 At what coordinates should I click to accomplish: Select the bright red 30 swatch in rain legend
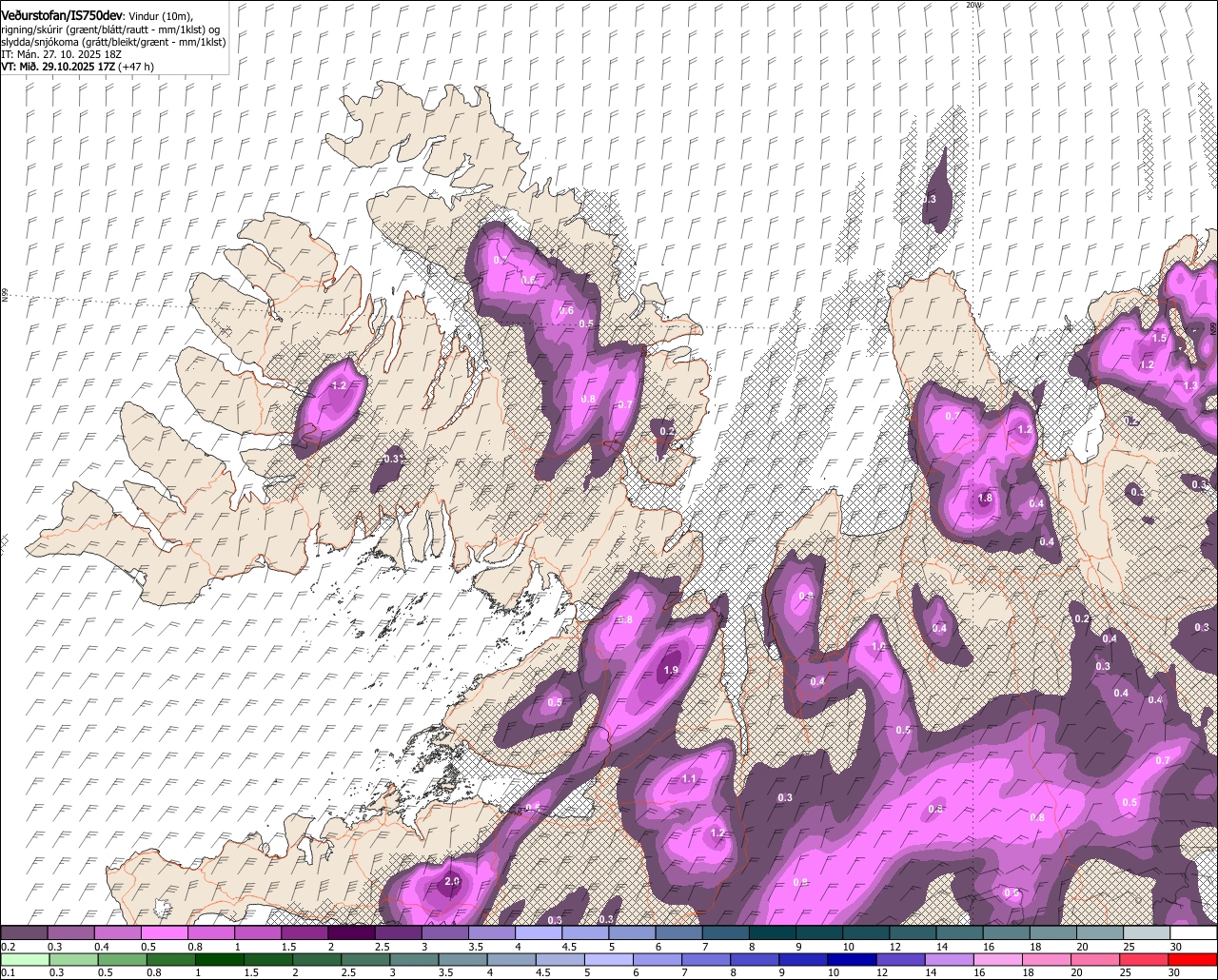coord(1193,959)
